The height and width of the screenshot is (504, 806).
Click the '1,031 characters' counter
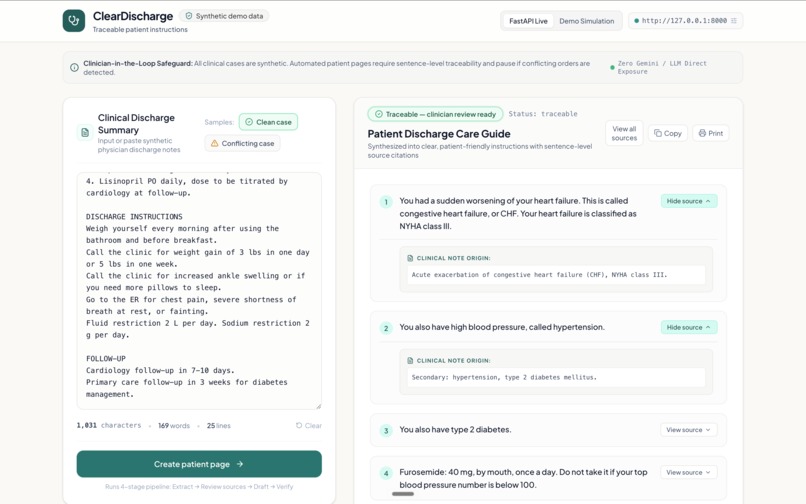click(x=108, y=425)
